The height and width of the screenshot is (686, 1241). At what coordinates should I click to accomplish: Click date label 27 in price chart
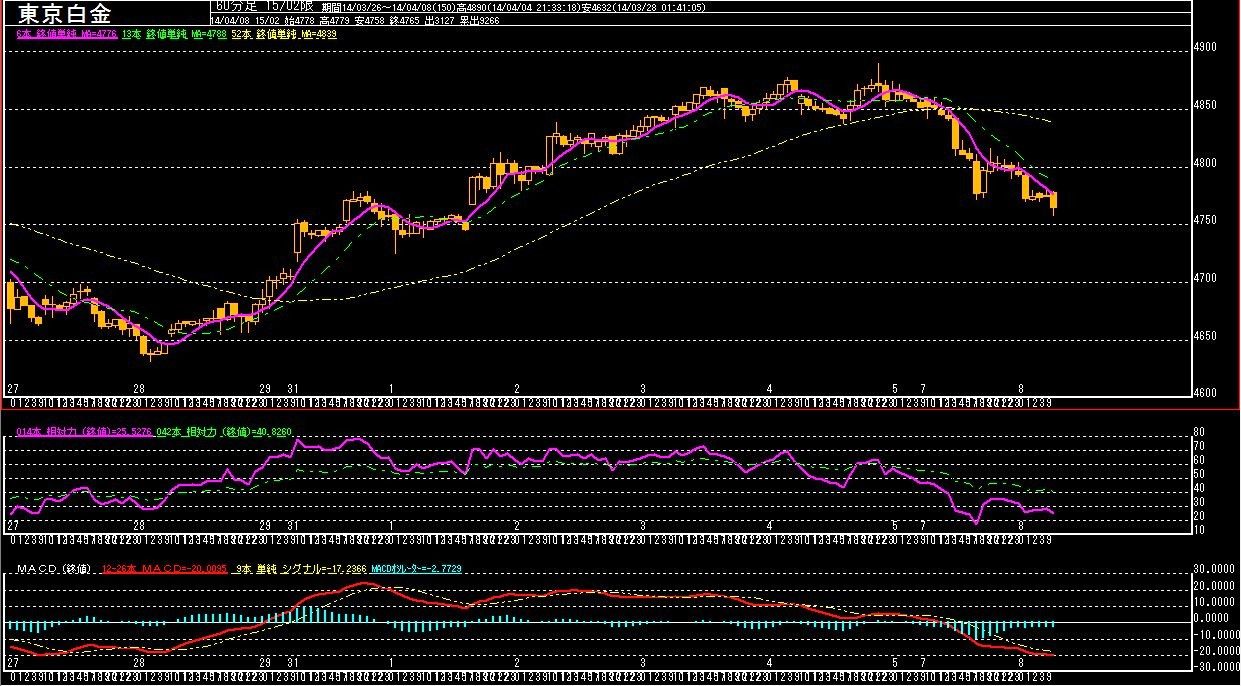point(13,388)
